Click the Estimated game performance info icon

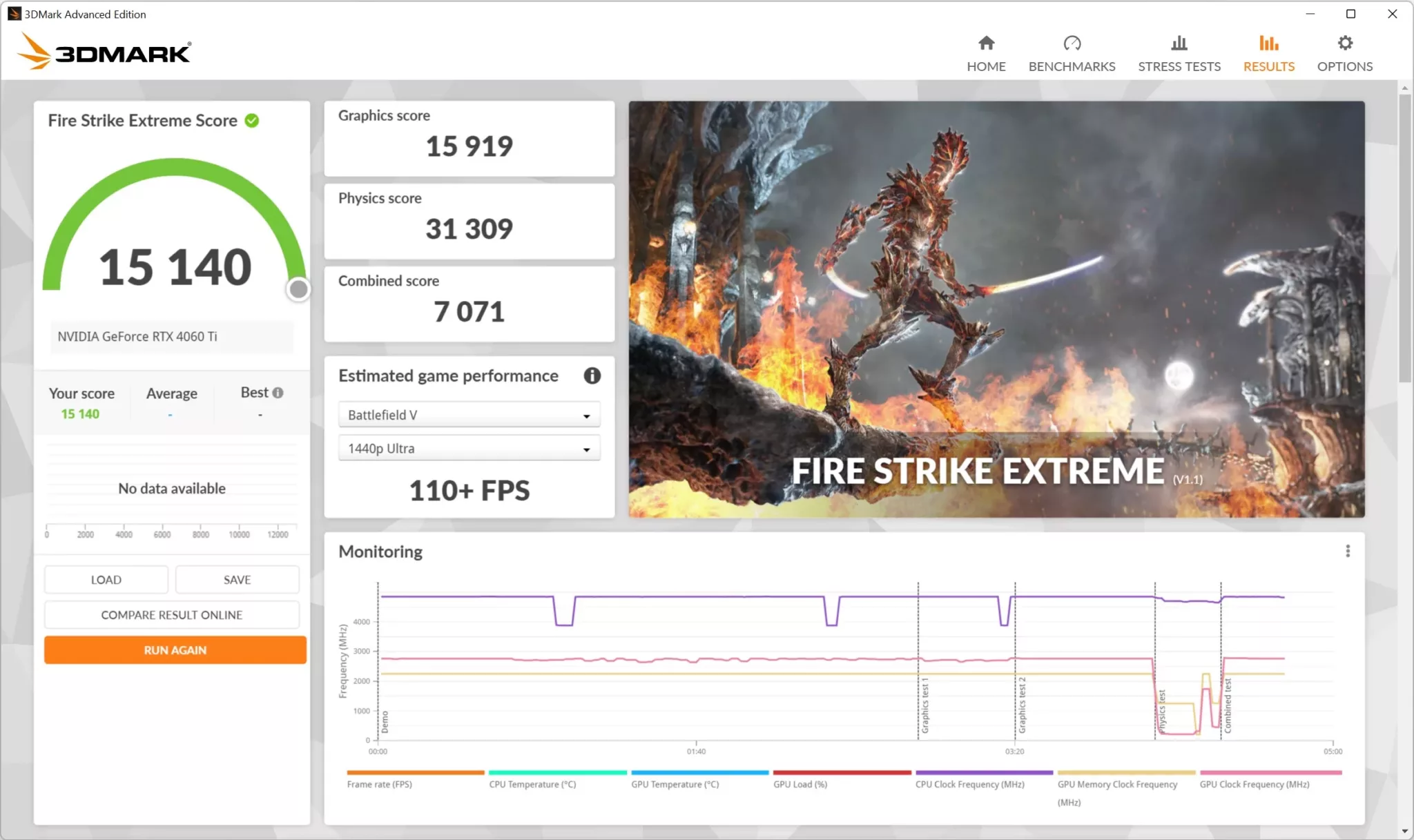click(592, 375)
